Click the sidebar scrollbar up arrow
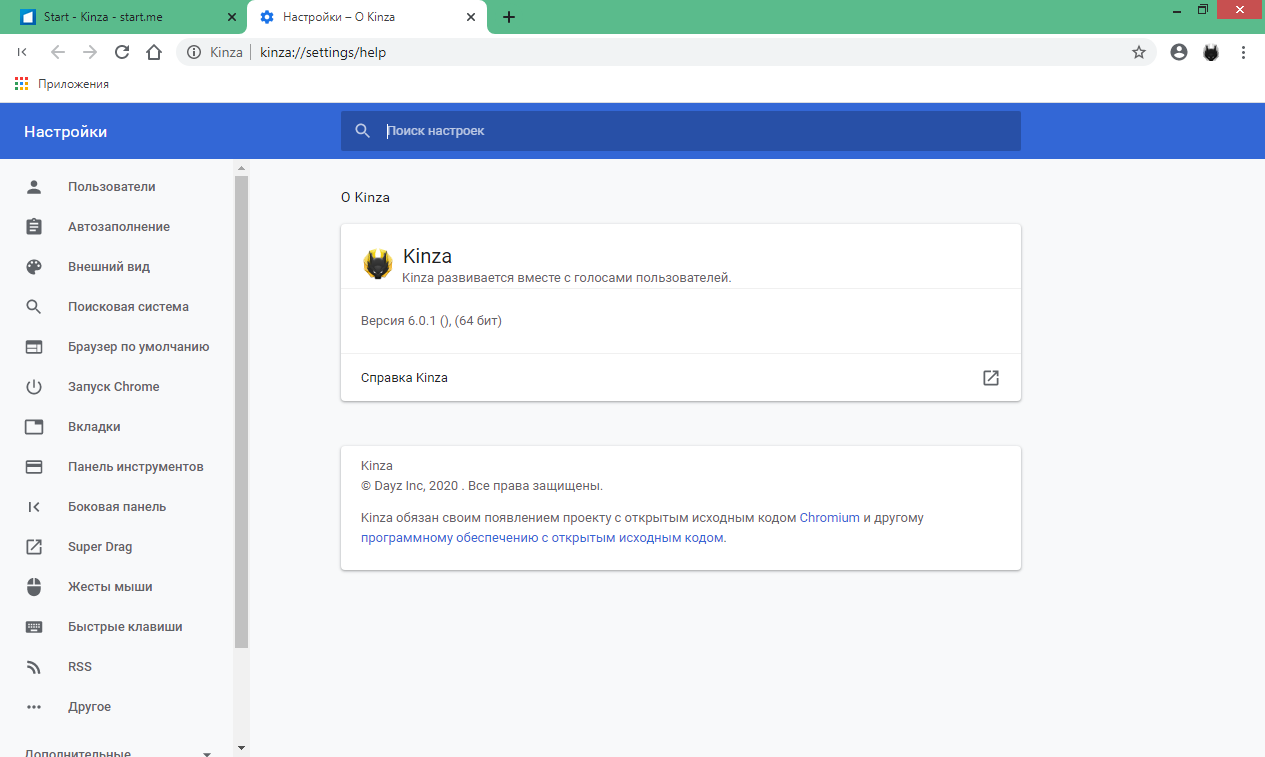The width and height of the screenshot is (1265, 757). pyautogui.click(x=241, y=167)
